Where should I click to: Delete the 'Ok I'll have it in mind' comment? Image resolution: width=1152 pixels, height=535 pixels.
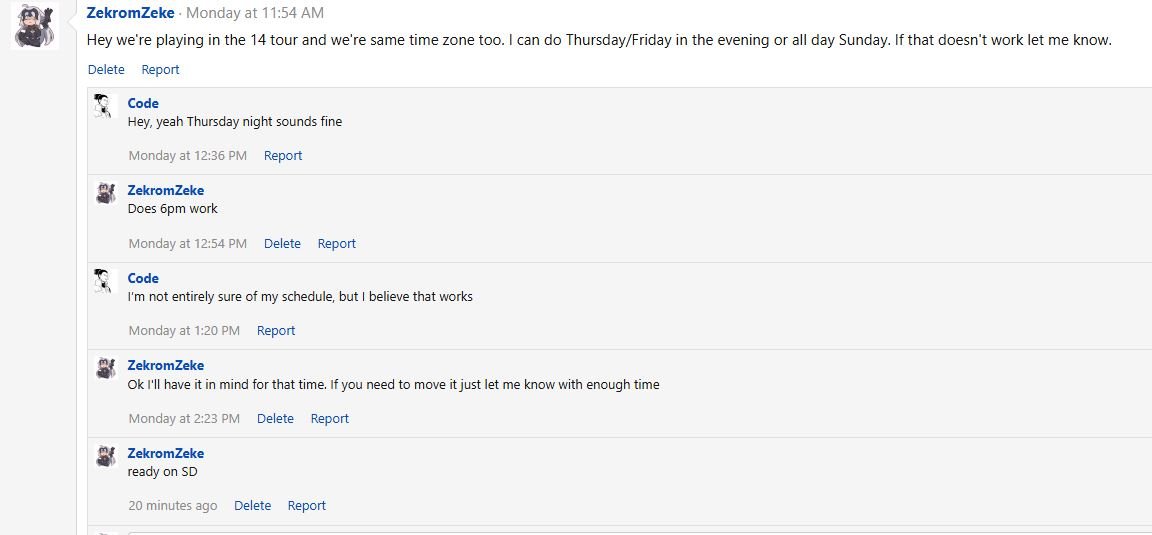coord(275,418)
